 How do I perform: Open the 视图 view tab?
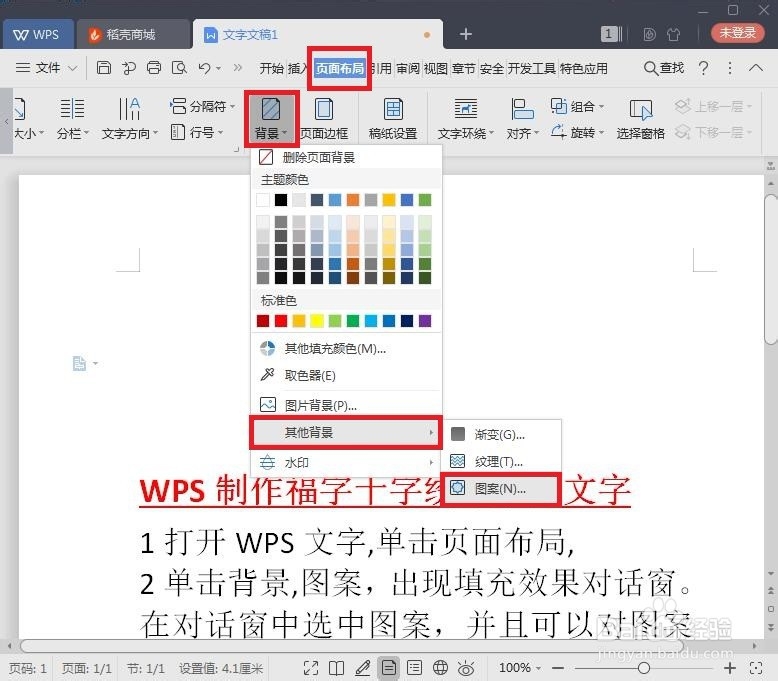(436, 68)
